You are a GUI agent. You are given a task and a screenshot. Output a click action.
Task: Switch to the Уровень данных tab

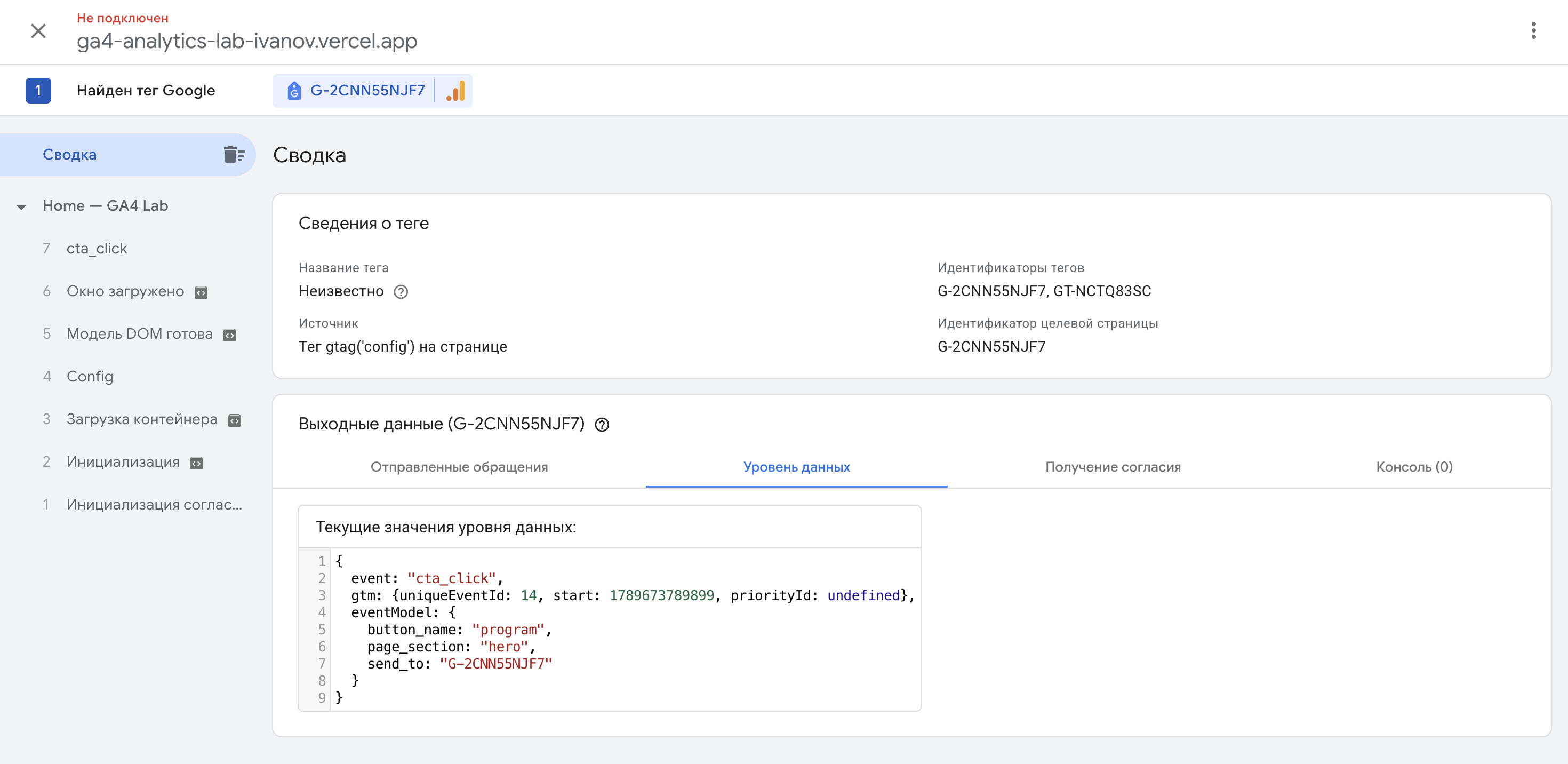[796, 467]
